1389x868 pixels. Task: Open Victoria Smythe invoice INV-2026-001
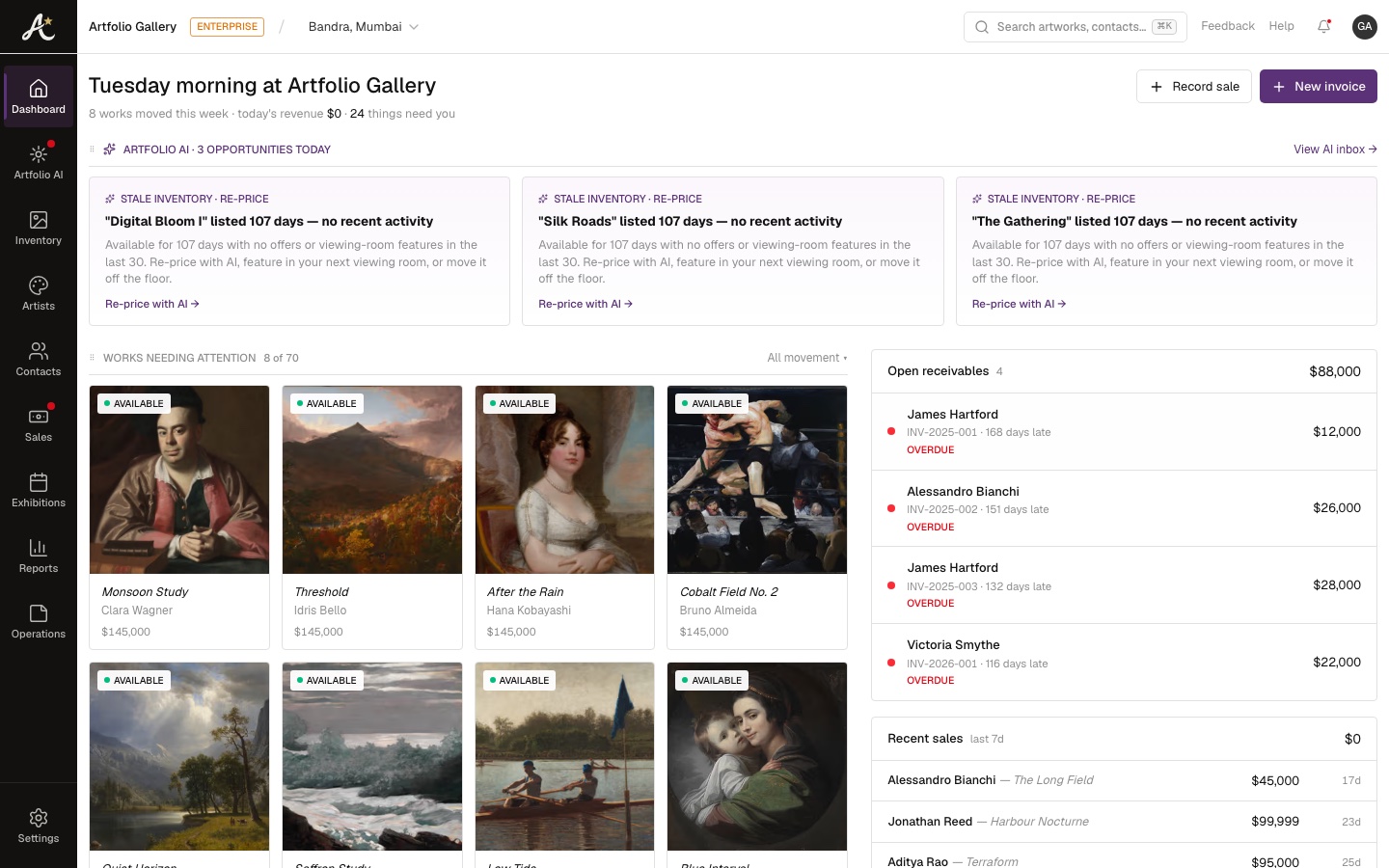(1124, 663)
